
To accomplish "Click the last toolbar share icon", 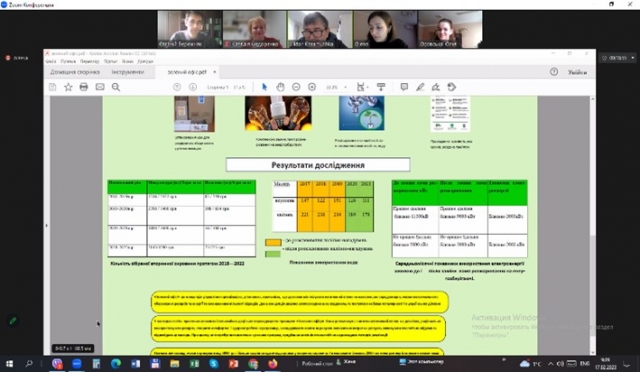I will pos(451,87).
